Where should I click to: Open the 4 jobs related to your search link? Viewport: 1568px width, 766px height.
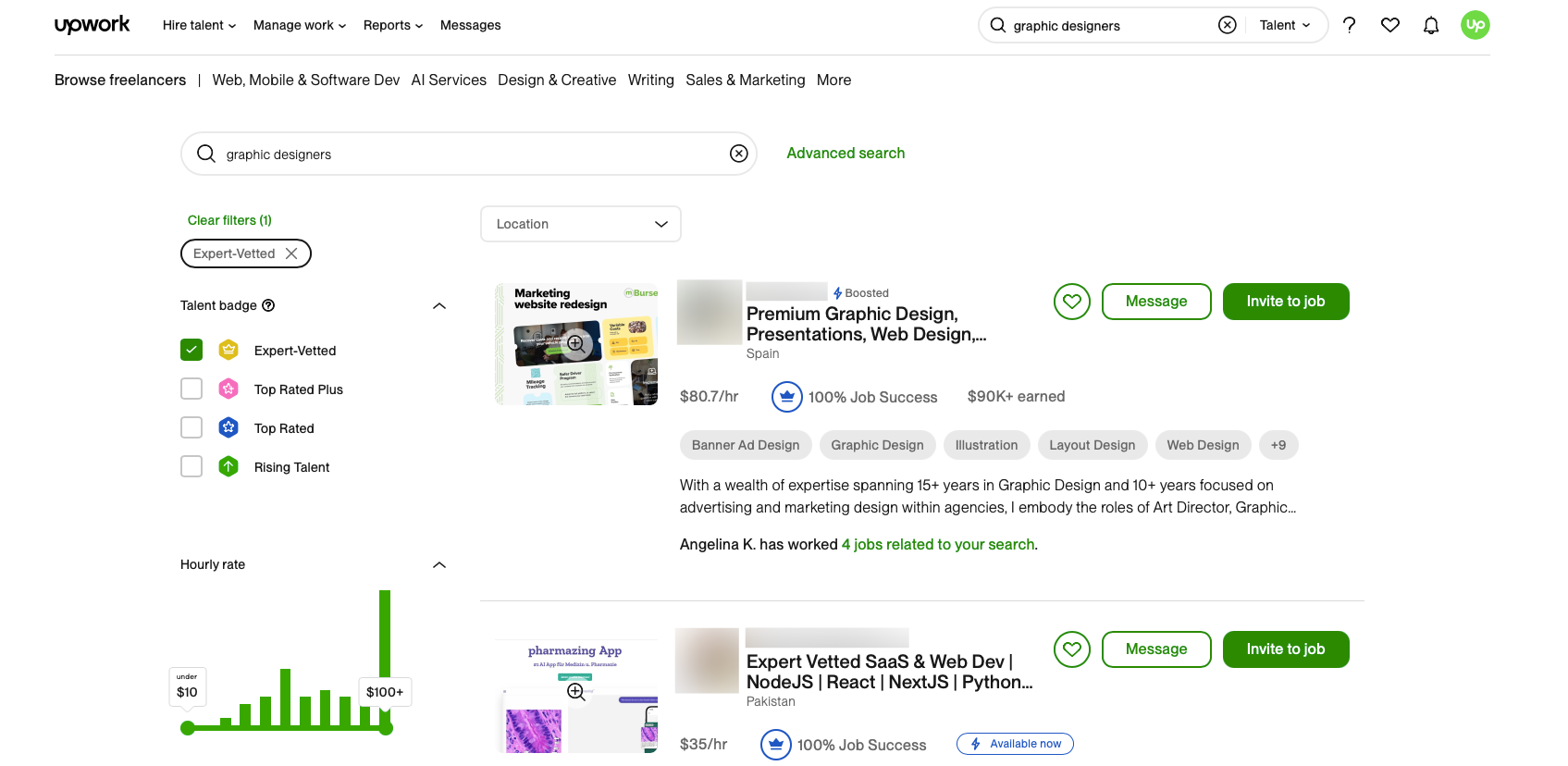pos(938,544)
